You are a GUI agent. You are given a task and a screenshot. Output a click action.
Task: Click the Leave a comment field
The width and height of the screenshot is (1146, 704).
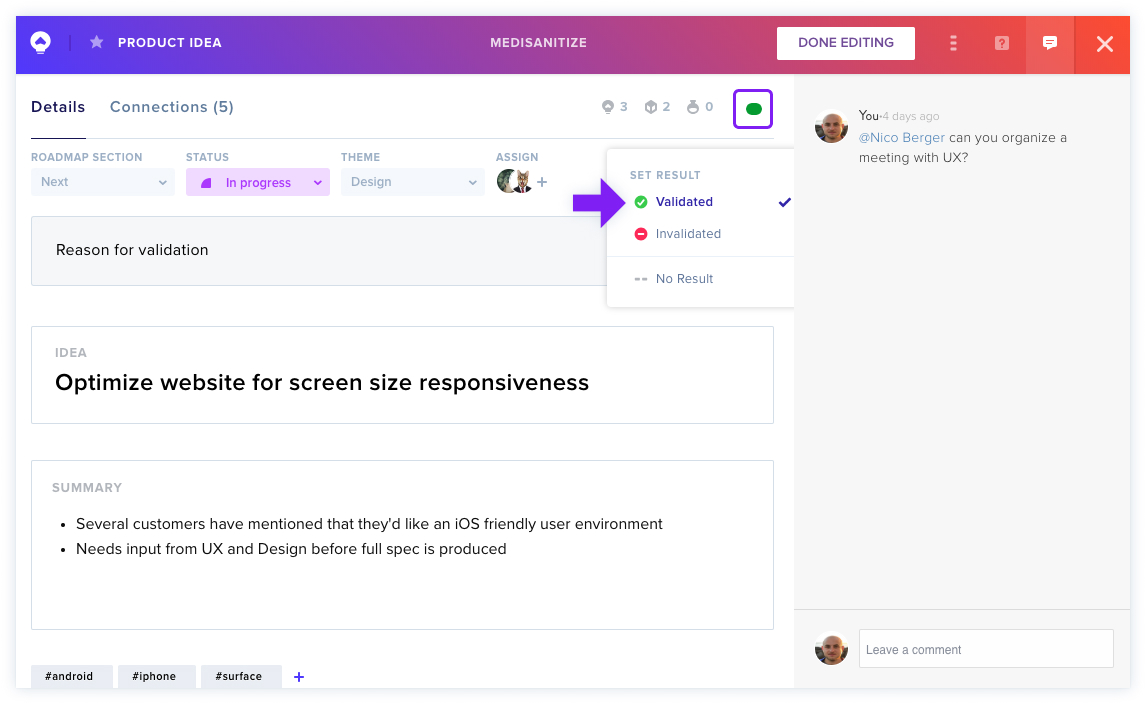click(986, 649)
